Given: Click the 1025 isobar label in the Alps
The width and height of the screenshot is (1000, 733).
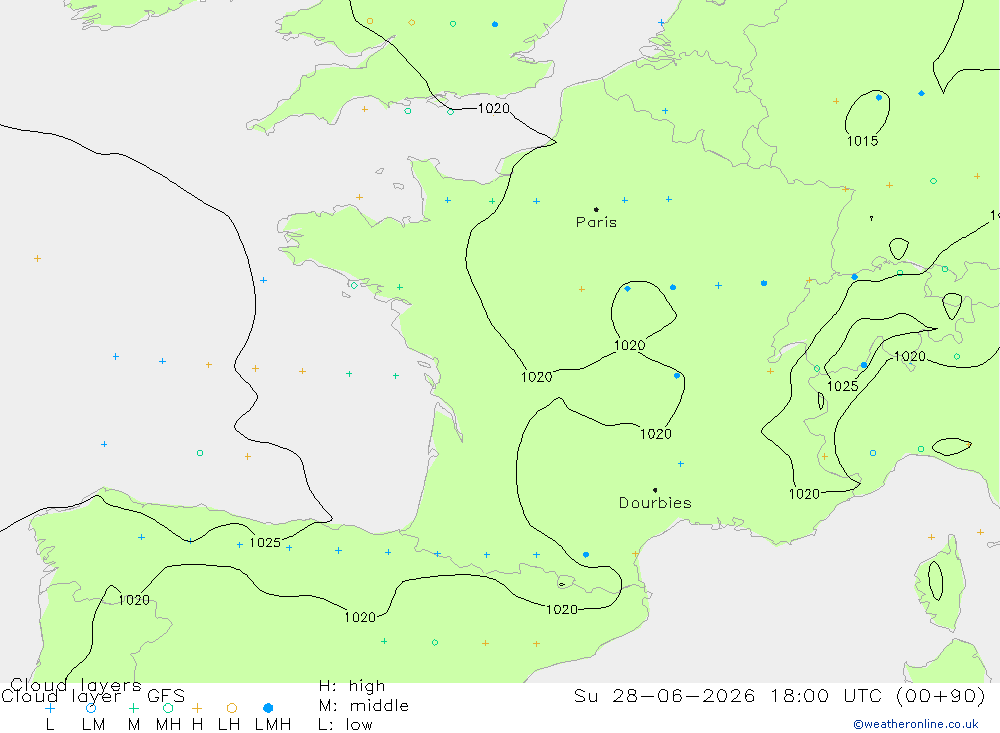Looking at the screenshot, I should tap(842, 386).
